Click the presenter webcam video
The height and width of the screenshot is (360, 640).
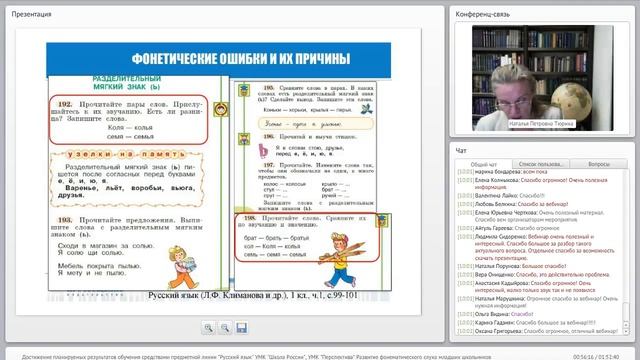coord(542,78)
